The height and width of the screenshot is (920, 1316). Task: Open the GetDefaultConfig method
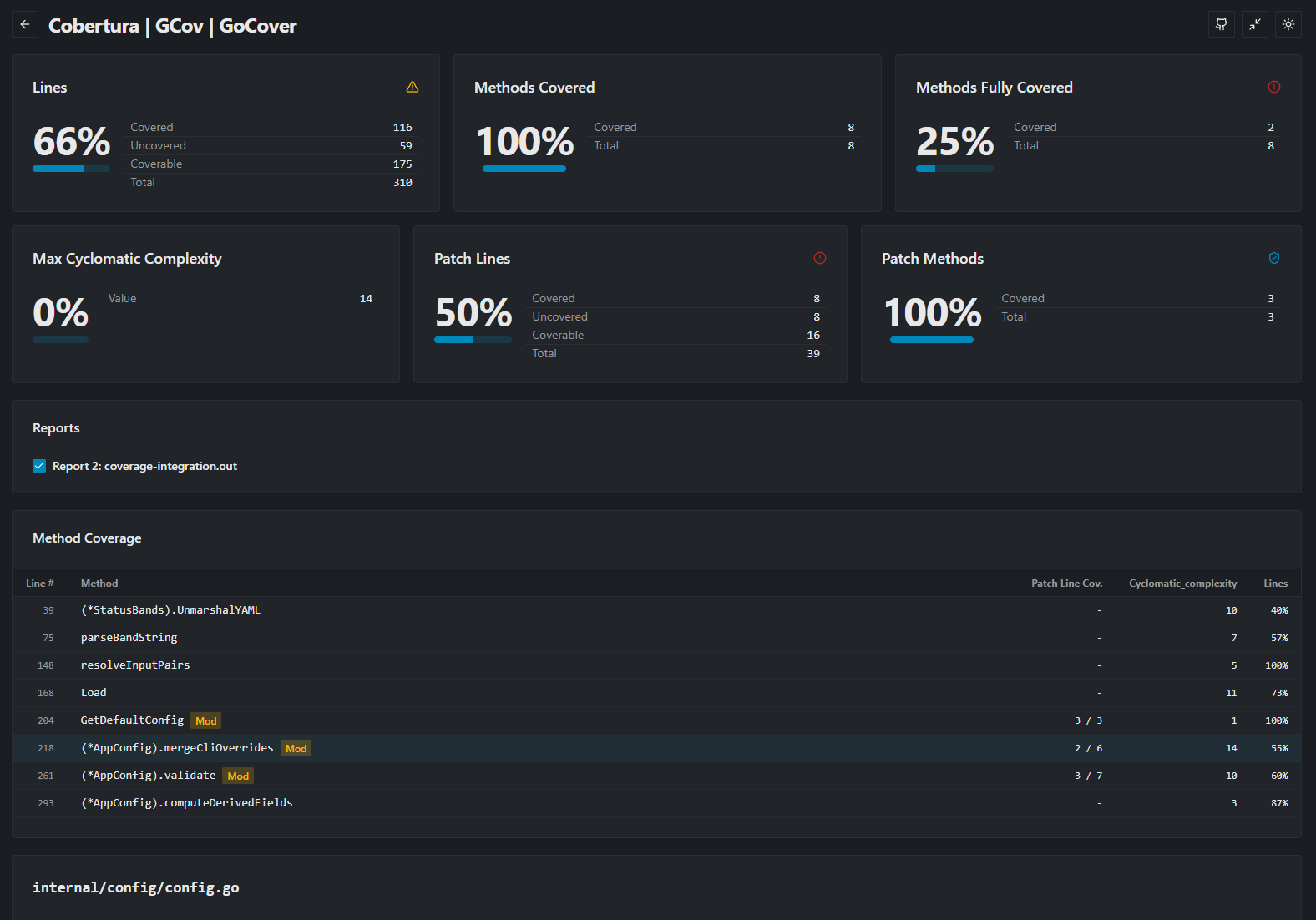coord(132,720)
